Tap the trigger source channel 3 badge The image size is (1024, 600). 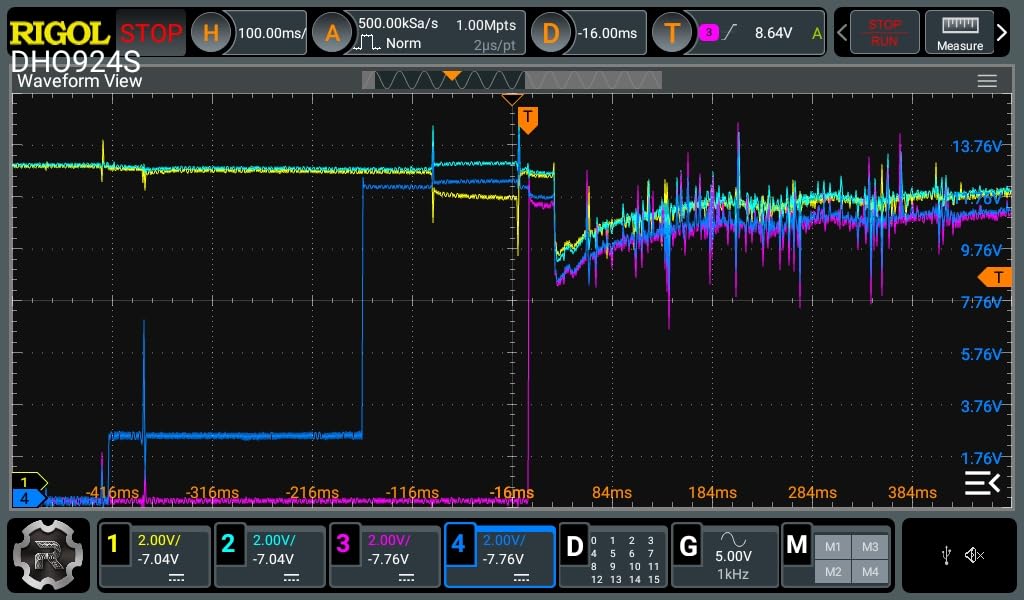[709, 32]
